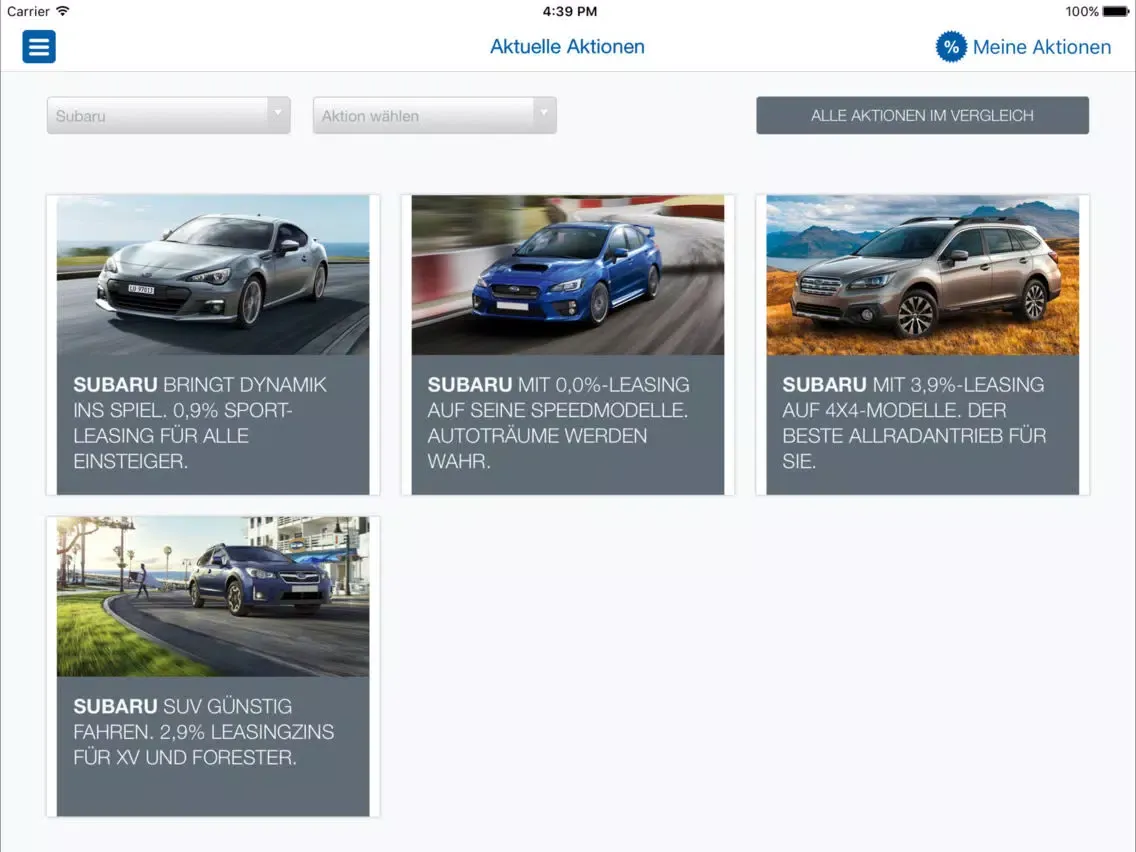Open the Aktion wählen dropdown
Screen dimensions: 1136x852
[435, 115]
